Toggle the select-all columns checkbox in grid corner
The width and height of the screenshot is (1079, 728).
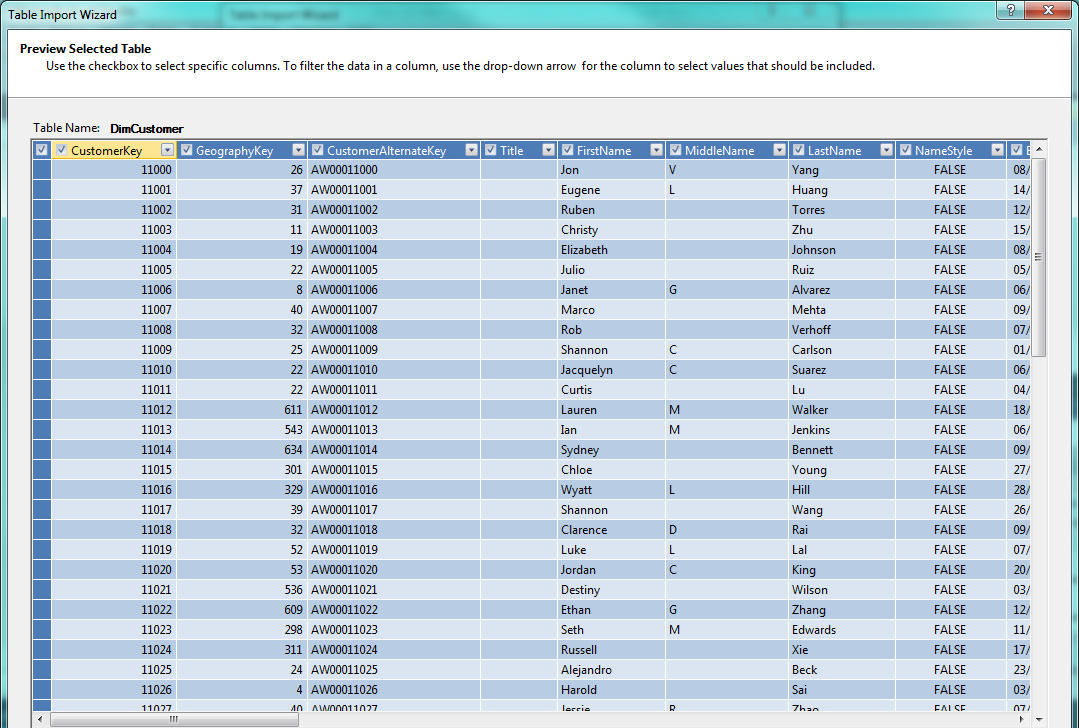[41, 150]
